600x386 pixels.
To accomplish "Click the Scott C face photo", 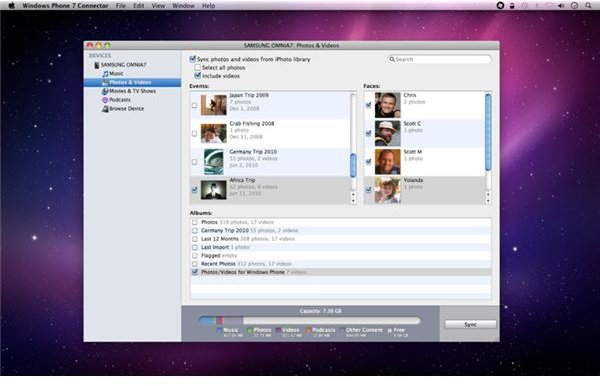I will 388,133.
